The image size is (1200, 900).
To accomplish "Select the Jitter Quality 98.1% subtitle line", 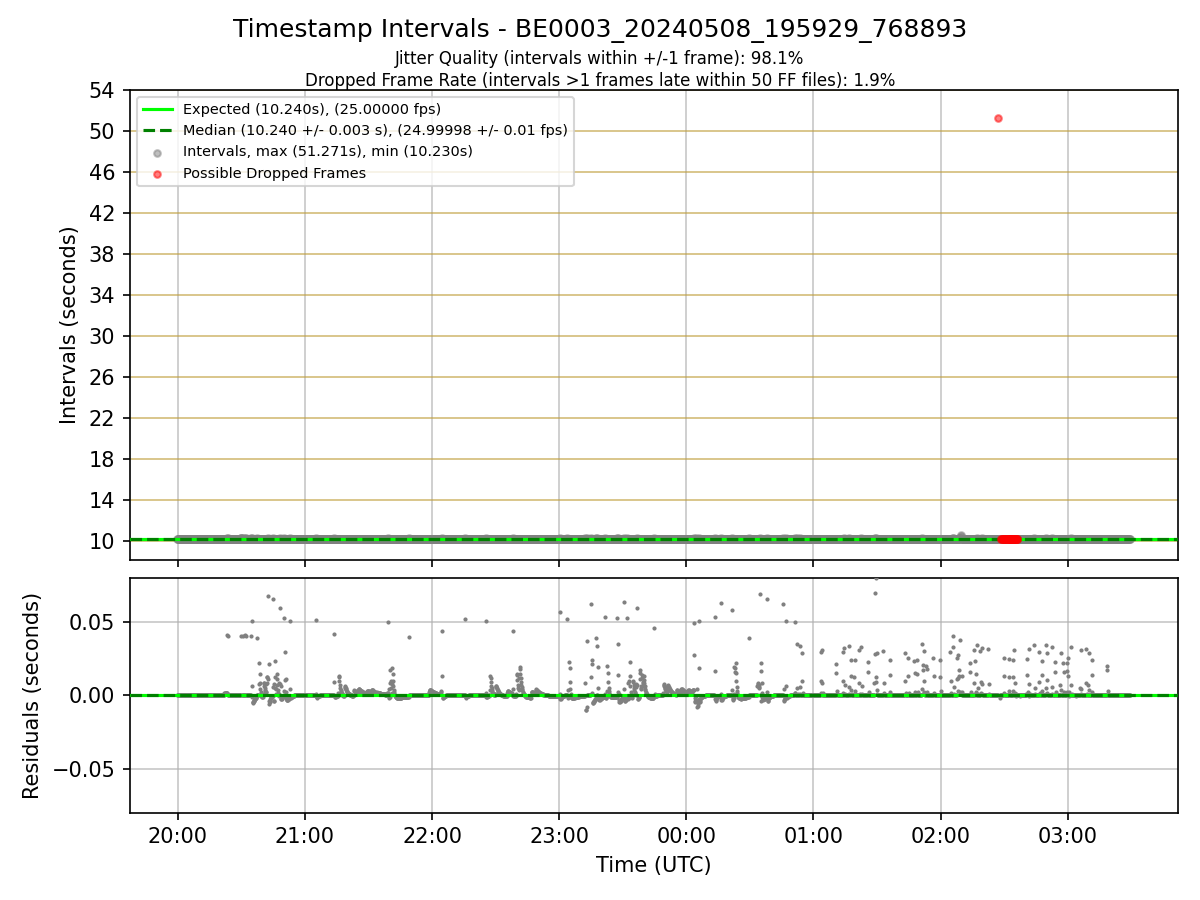I will point(599,58).
